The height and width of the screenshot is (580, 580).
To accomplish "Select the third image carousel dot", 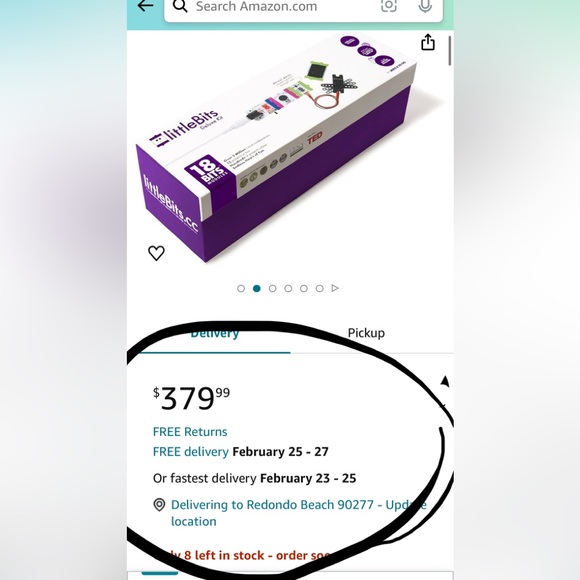I will point(273,289).
